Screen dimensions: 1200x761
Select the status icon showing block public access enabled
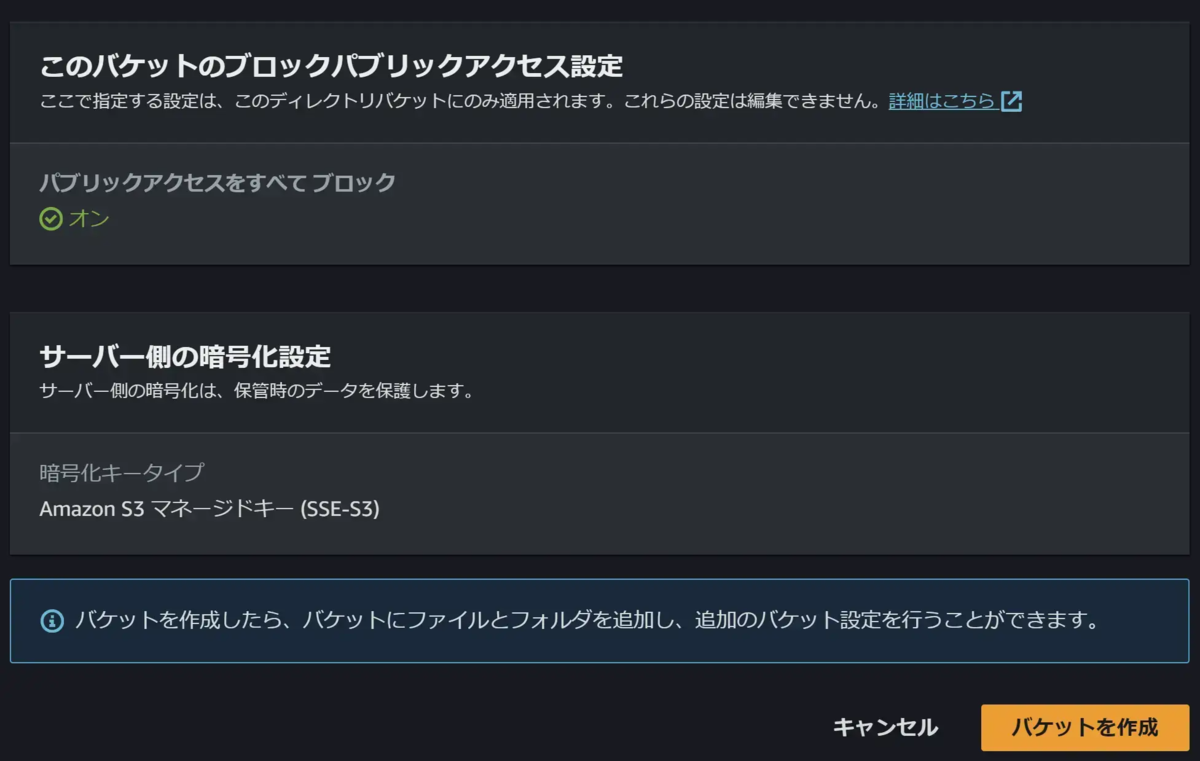coord(50,218)
